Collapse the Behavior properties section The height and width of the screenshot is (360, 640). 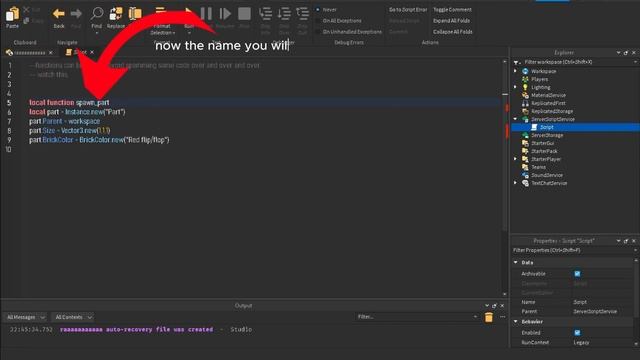[516, 322]
